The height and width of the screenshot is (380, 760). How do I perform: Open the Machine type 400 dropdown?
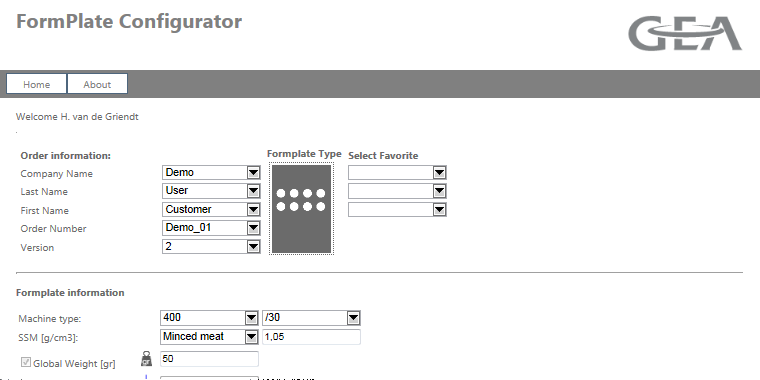coord(209,318)
